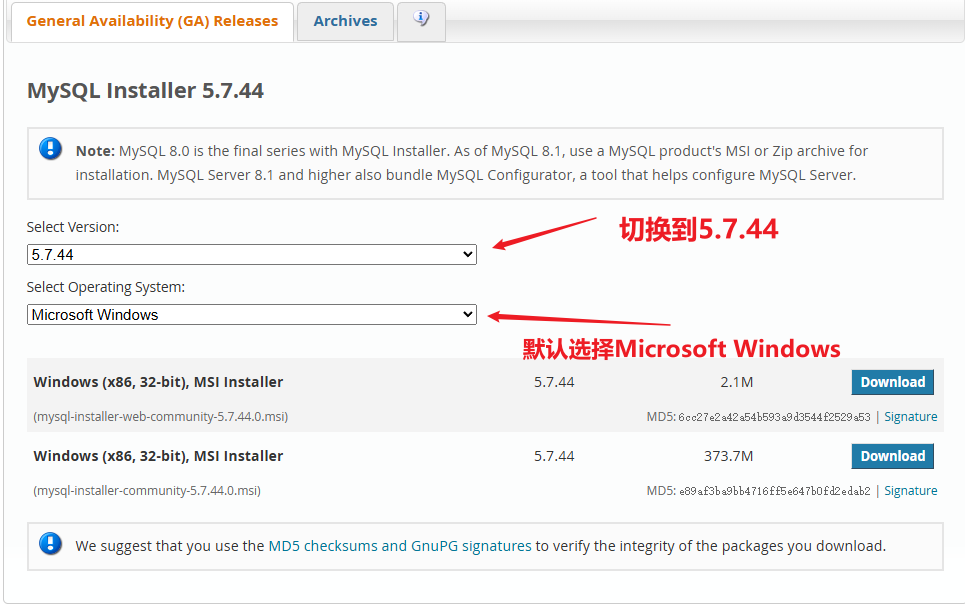Image resolution: width=965 pixels, height=609 pixels.
Task: Open the information icon tab
Action: 421,21
